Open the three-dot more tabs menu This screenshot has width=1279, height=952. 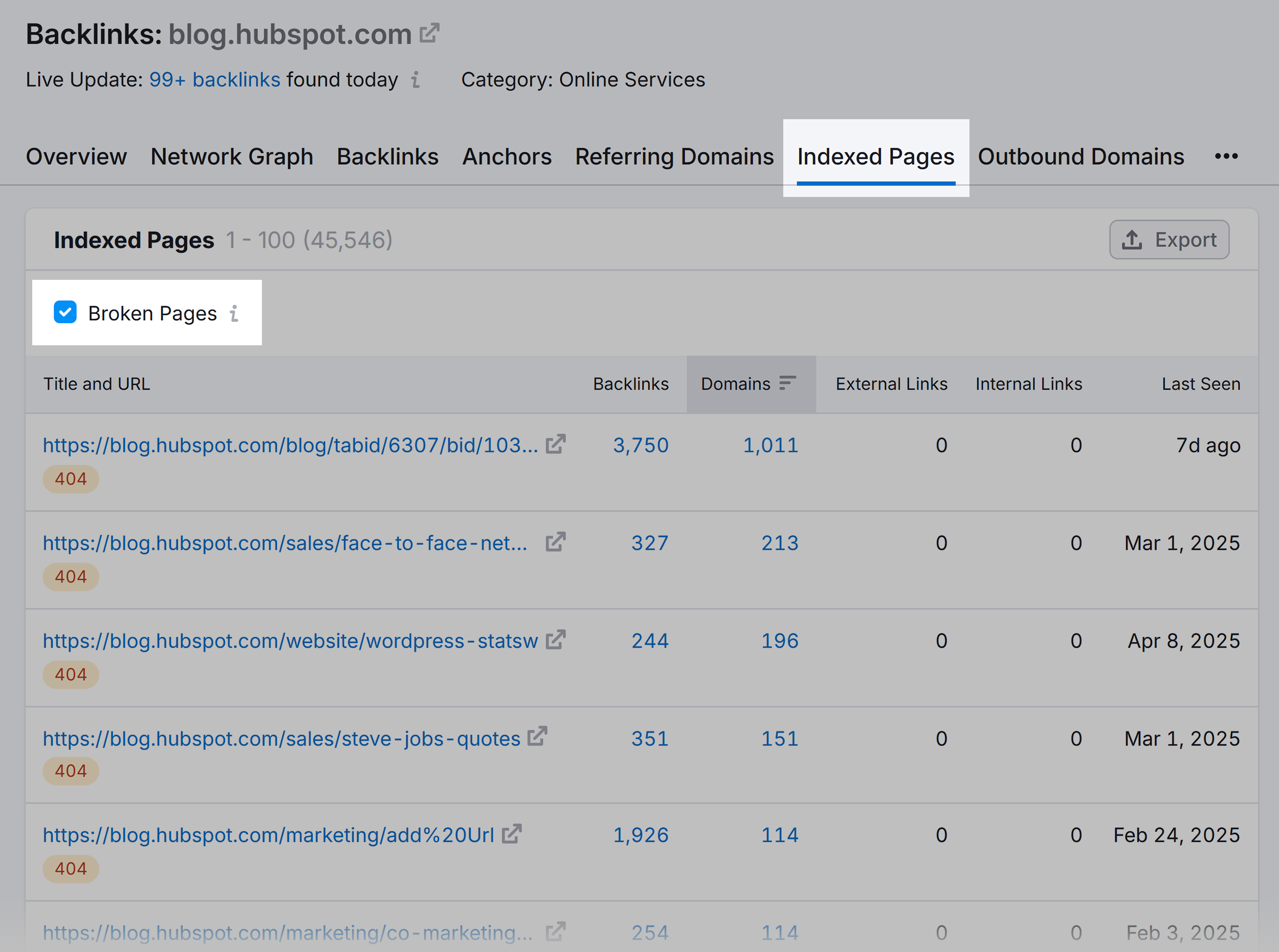[1226, 156]
